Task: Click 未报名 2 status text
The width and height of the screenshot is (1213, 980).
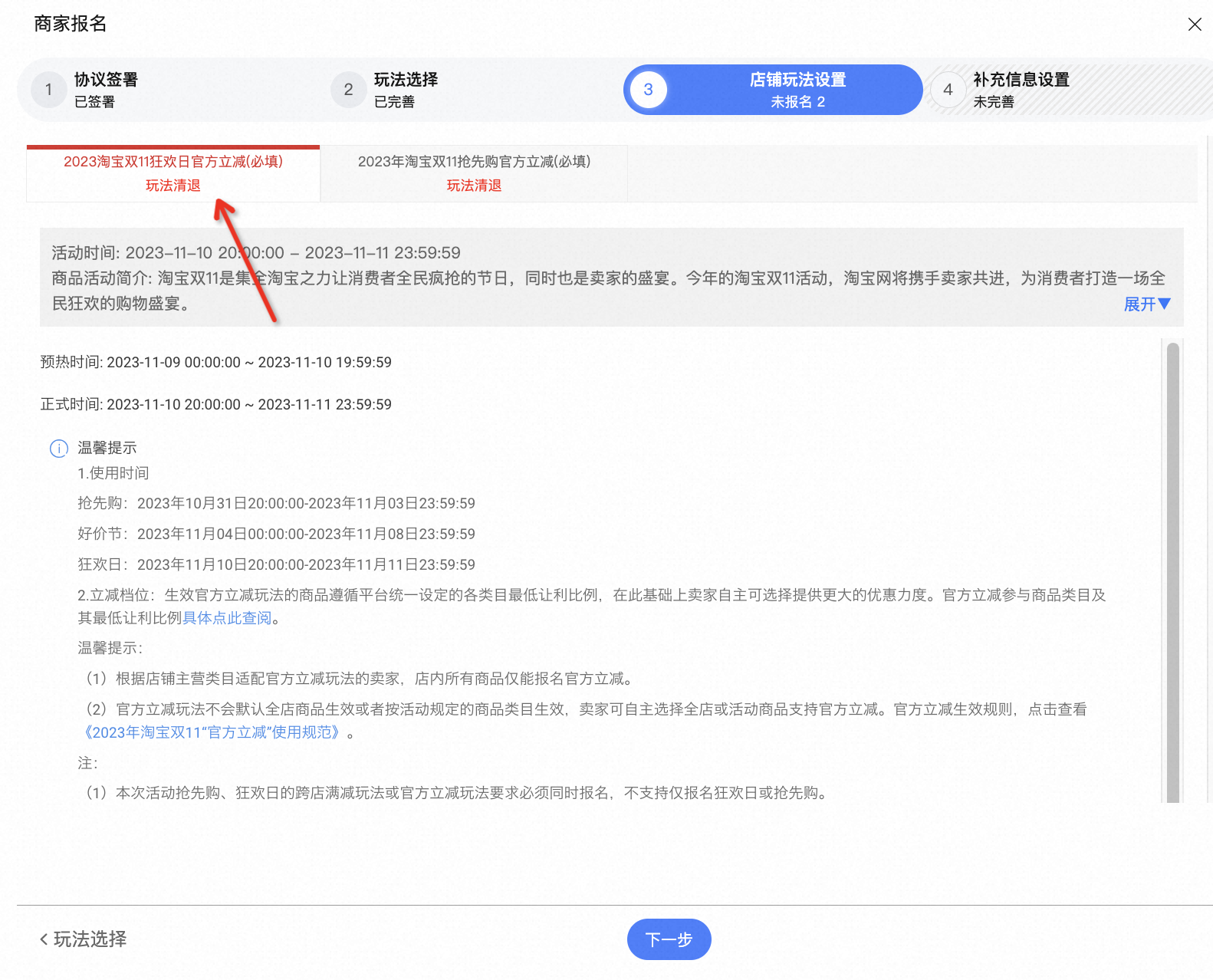Action: click(797, 102)
